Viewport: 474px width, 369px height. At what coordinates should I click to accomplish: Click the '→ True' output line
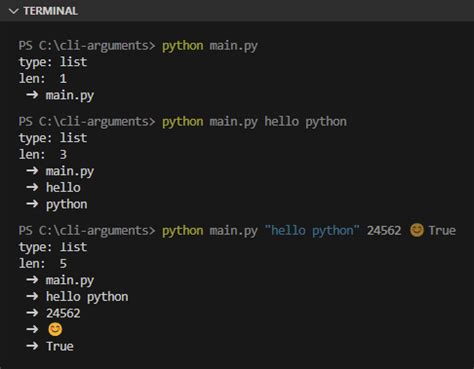point(50,346)
